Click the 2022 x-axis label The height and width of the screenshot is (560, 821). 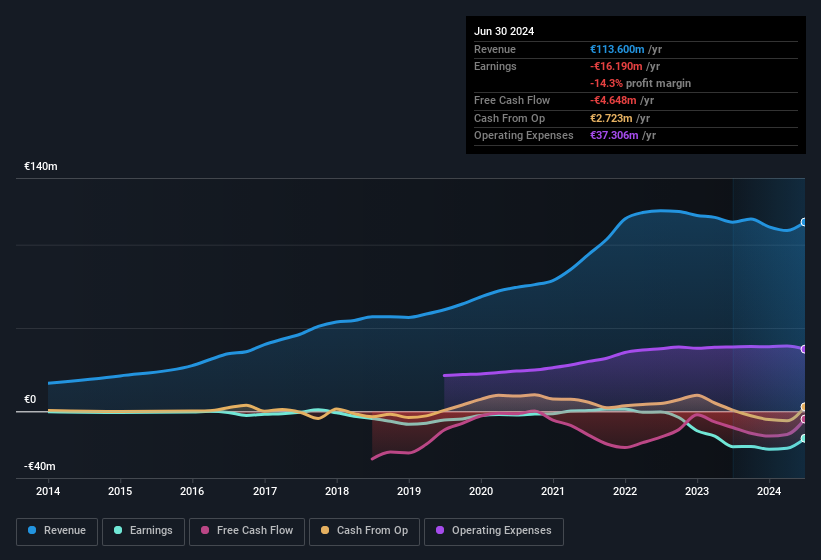625,491
